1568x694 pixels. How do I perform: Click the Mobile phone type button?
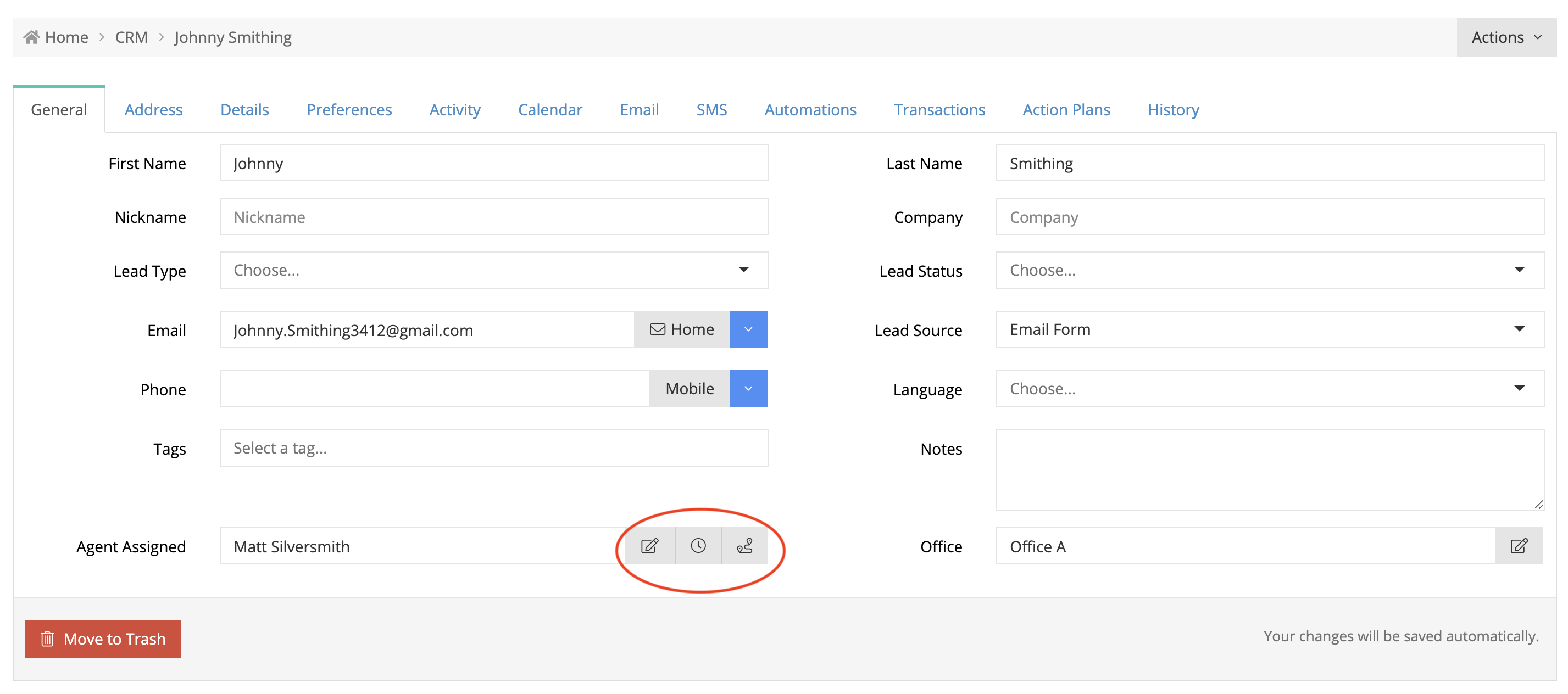(x=689, y=388)
